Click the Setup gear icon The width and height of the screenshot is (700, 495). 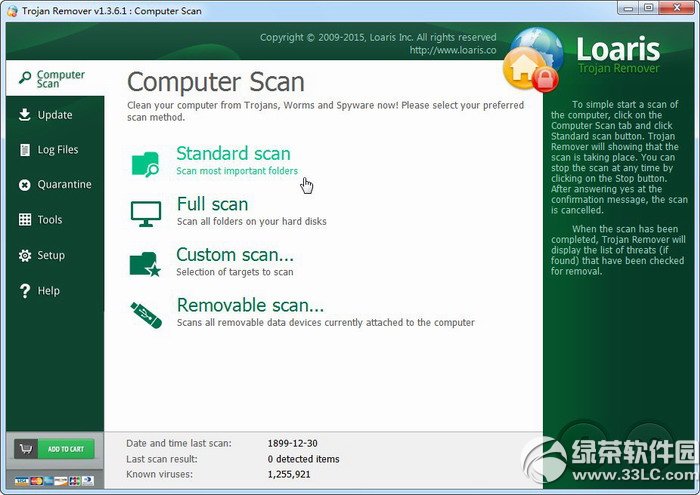click(25, 255)
